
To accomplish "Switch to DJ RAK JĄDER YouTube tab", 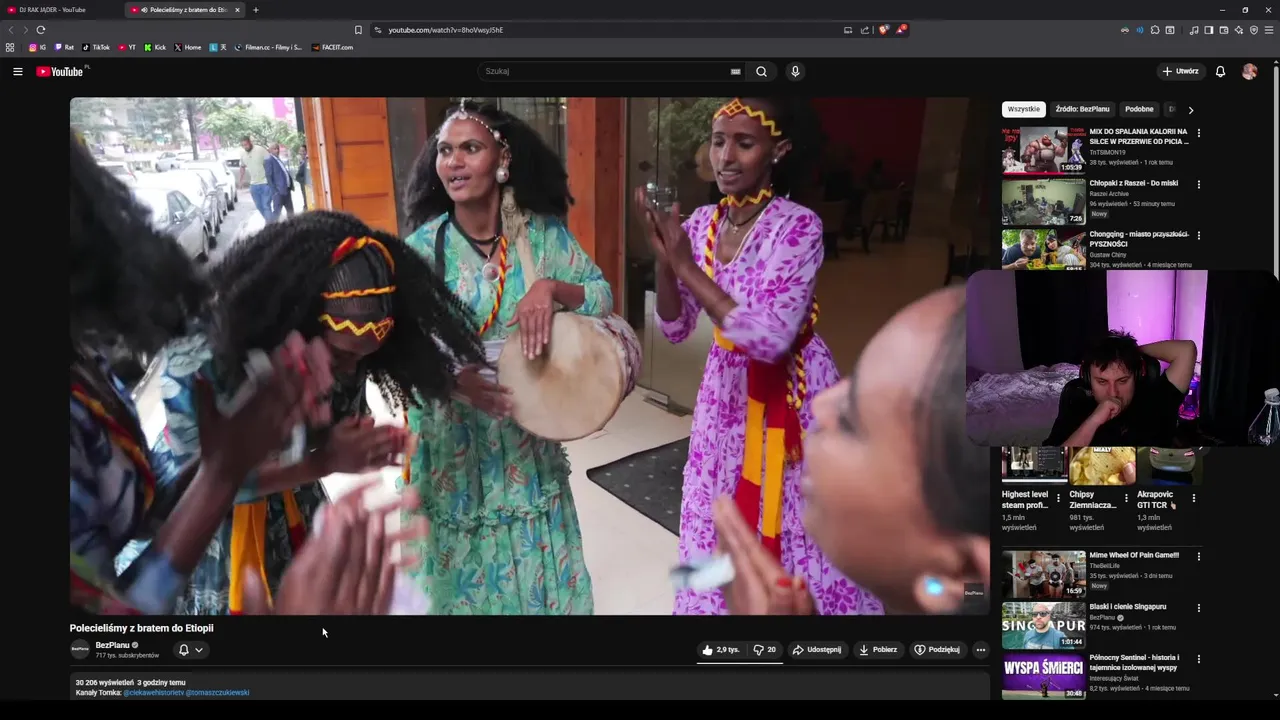I will pos(60,10).
